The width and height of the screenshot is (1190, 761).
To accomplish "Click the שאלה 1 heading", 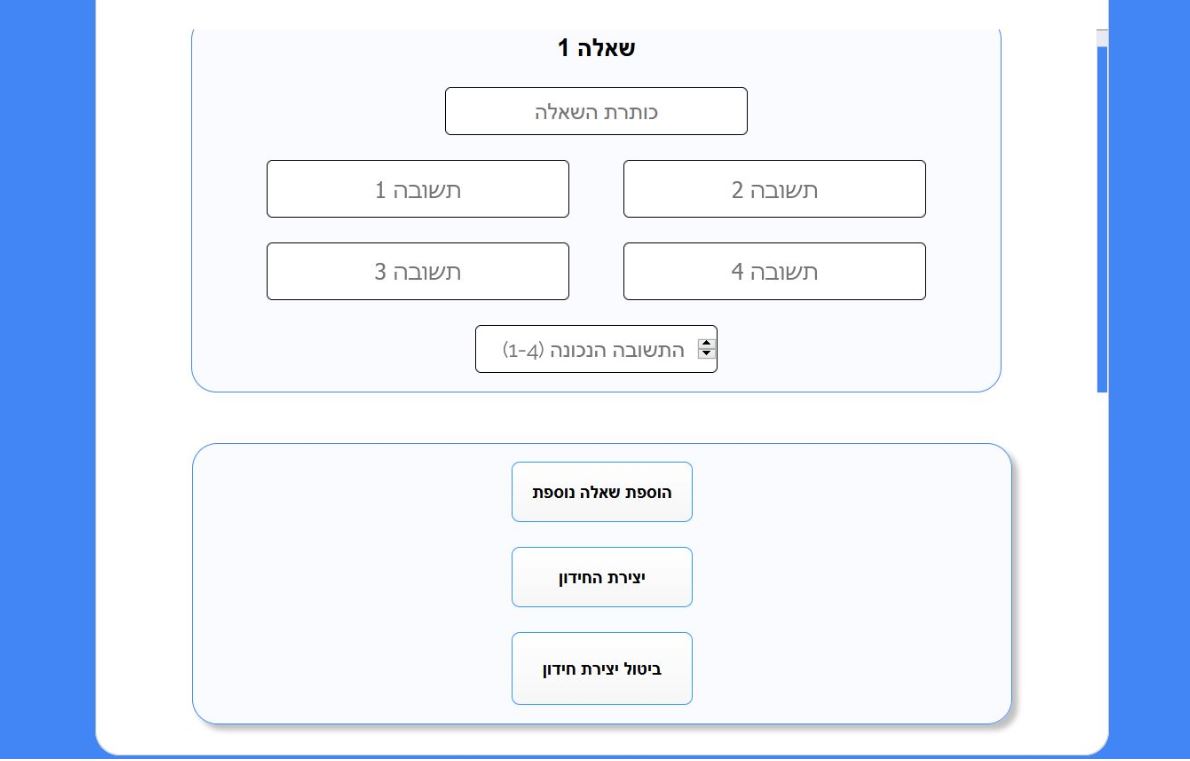I will click(x=596, y=48).
